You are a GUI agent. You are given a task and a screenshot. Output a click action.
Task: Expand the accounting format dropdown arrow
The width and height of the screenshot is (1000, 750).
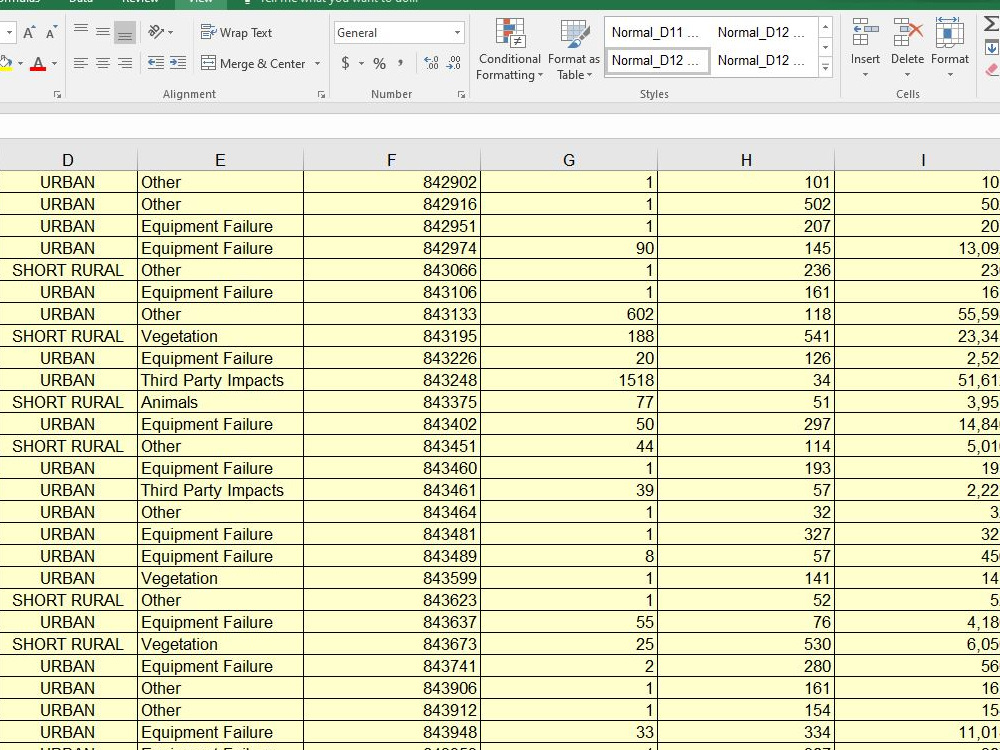(x=361, y=64)
